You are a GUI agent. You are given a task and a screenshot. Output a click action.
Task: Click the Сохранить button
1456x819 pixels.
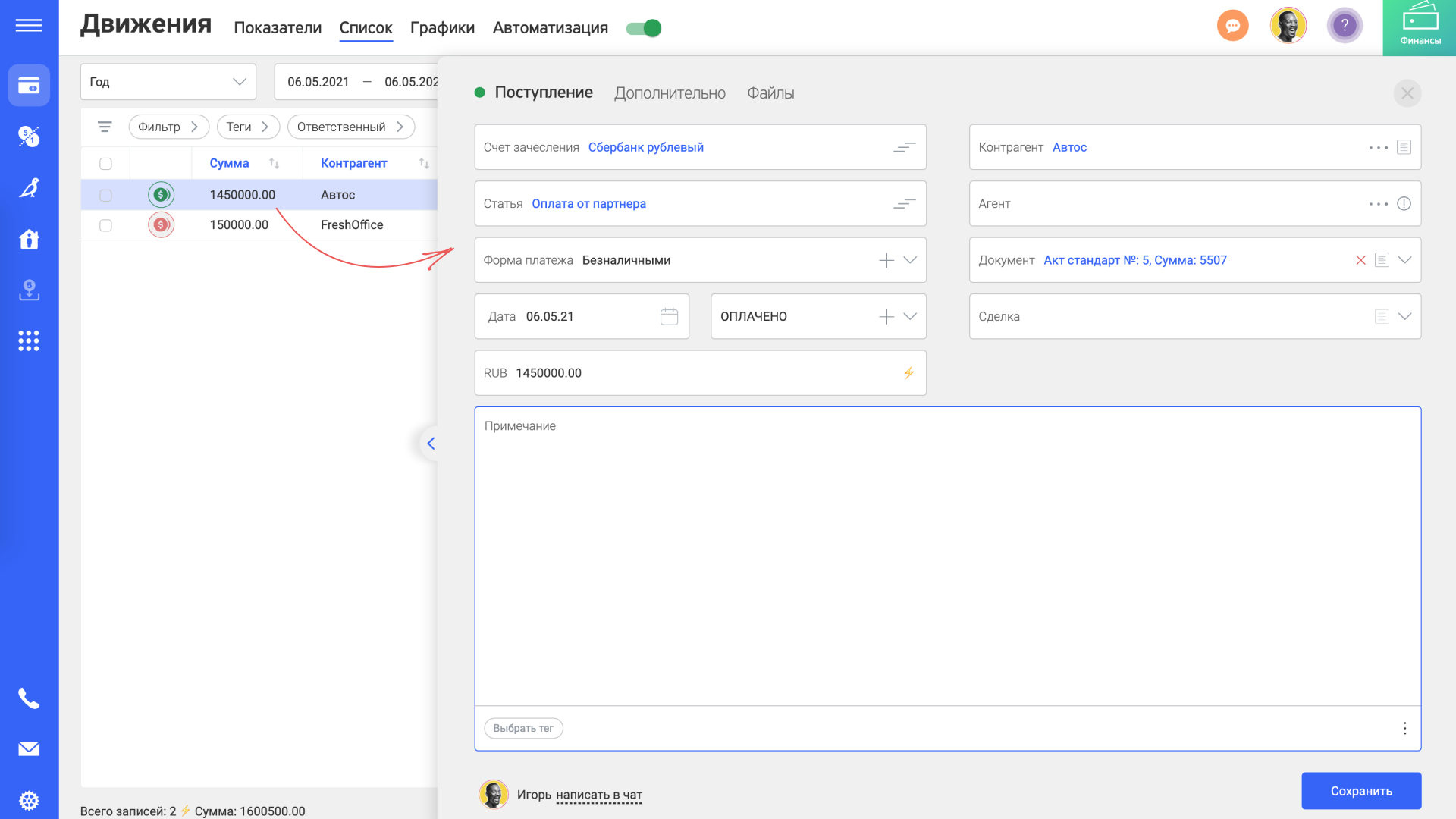click(x=1360, y=791)
